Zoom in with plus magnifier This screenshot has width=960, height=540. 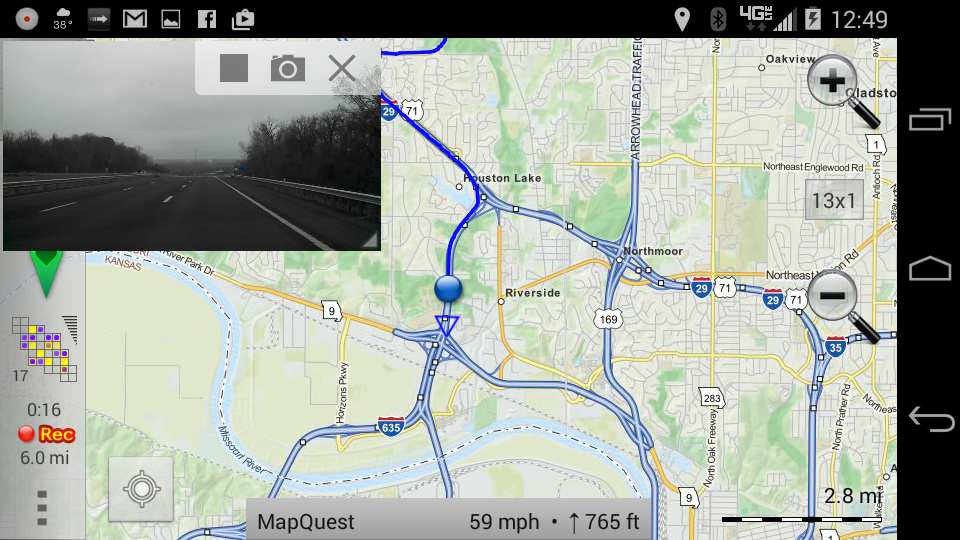(842, 91)
